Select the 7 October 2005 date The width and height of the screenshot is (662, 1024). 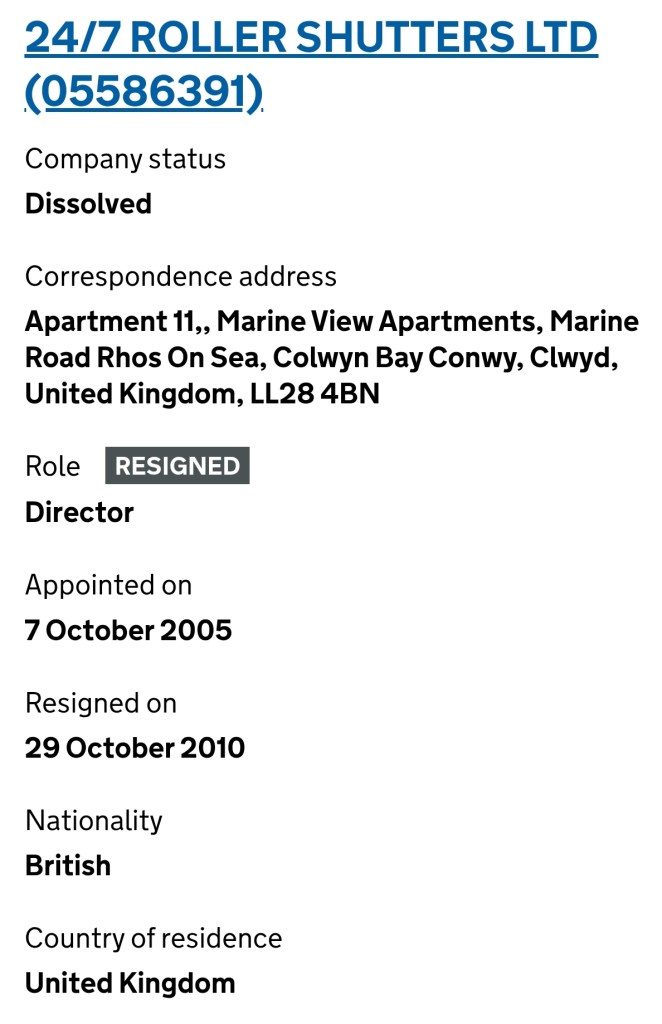(x=128, y=631)
